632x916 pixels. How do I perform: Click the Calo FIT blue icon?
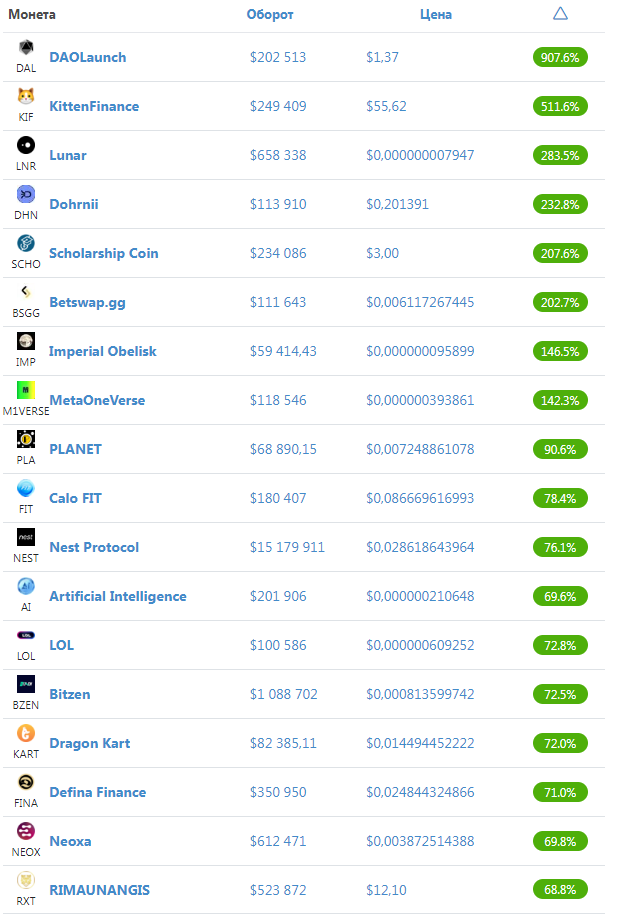click(26, 488)
